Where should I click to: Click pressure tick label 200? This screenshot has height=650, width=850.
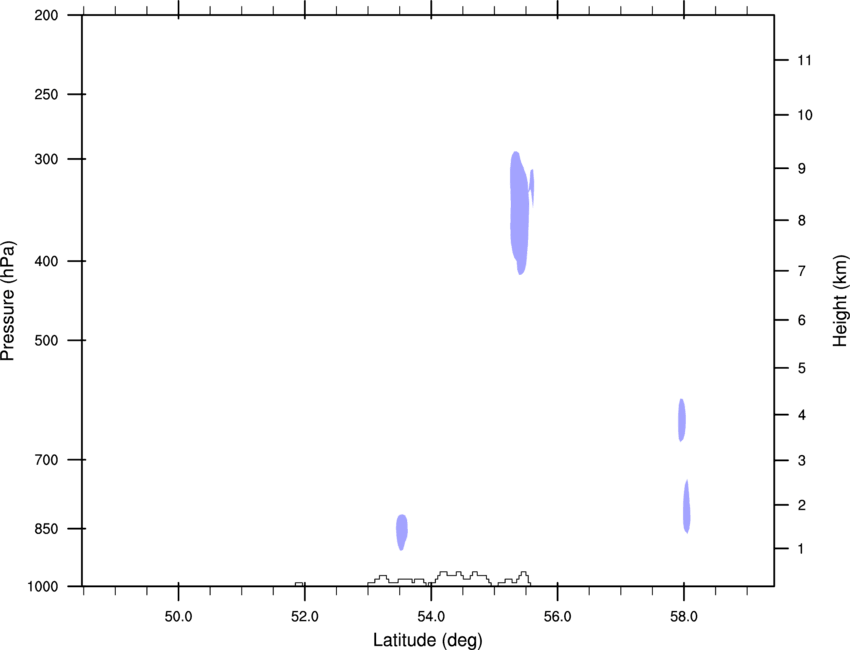(46, 15)
